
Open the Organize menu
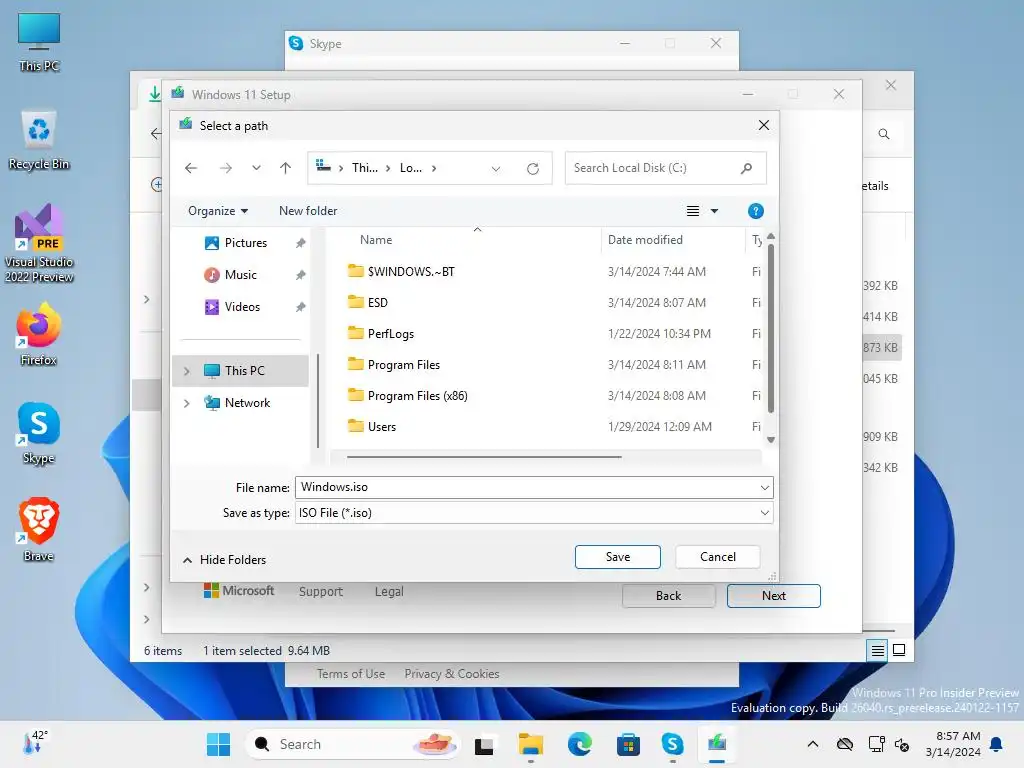(x=217, y=211)
